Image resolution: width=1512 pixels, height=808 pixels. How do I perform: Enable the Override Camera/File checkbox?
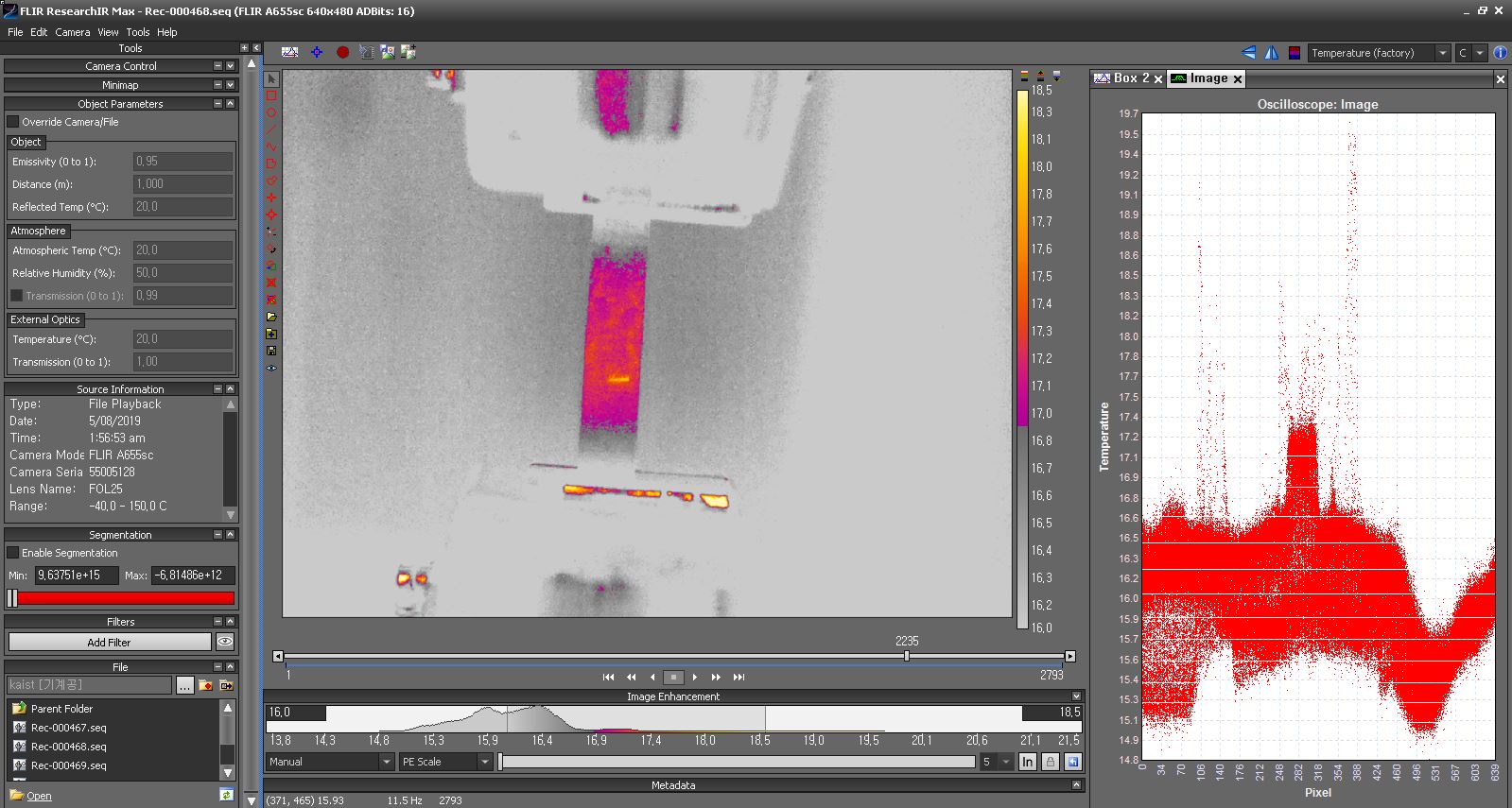13,122
